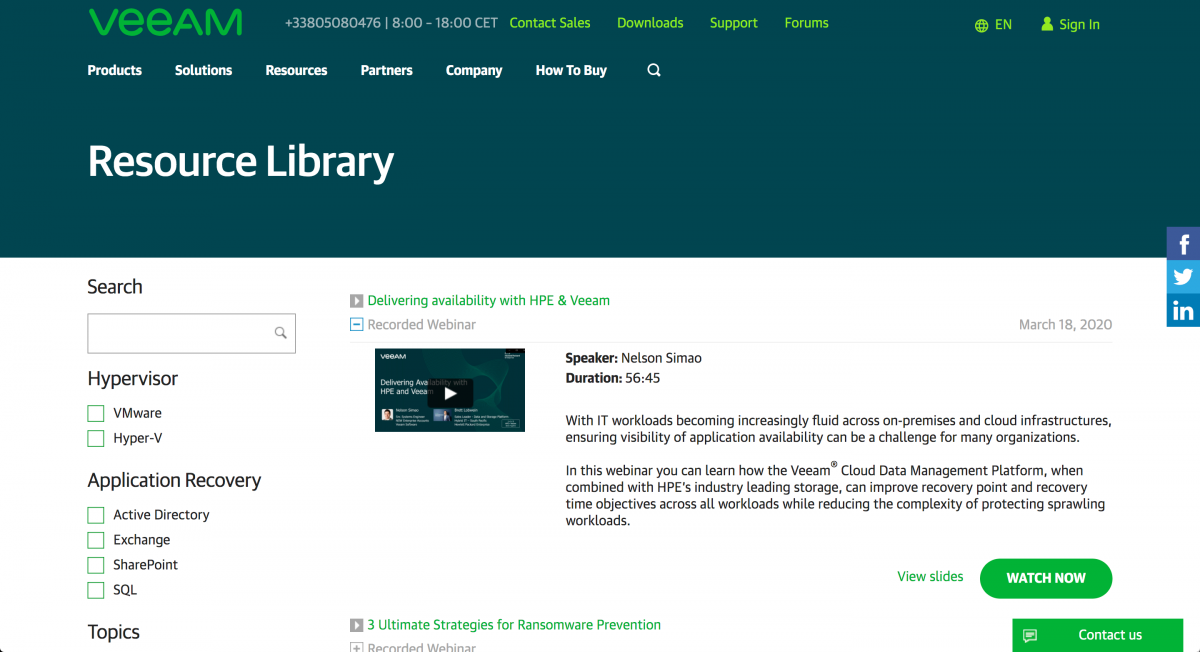This screenshot has height=652, width=1200.
Task: Enable the Hyper-V checkbox
Action: tap(96, 438)
